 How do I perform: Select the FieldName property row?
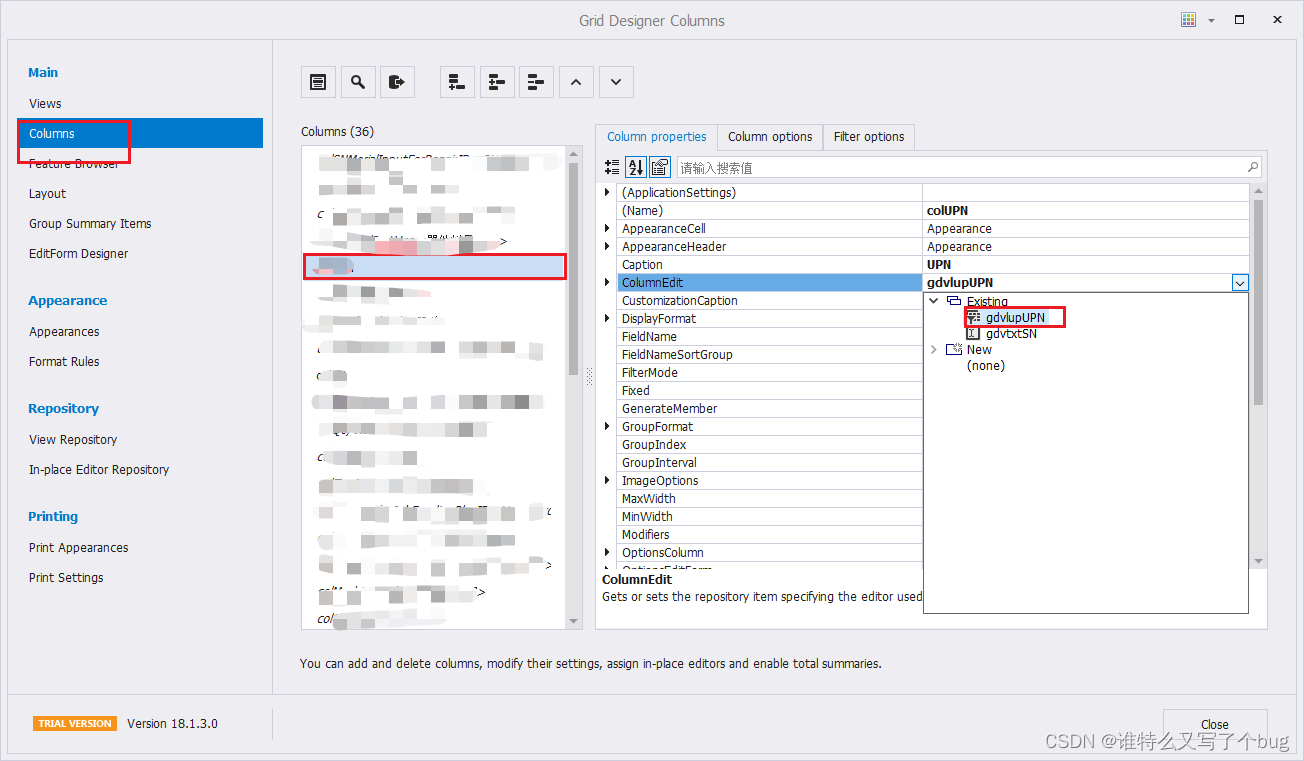pos(769,337)
